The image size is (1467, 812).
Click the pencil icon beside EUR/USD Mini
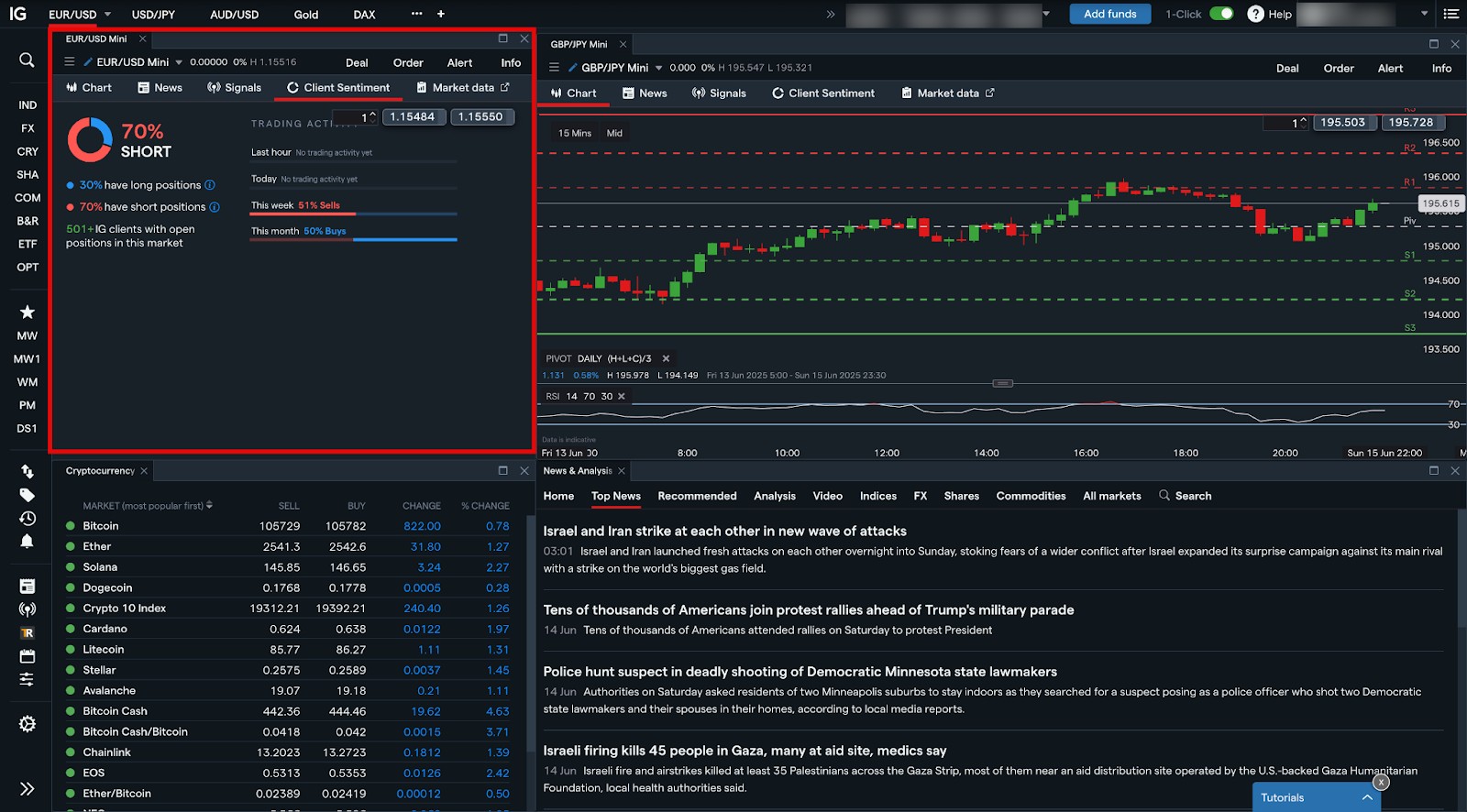(88, 62)
